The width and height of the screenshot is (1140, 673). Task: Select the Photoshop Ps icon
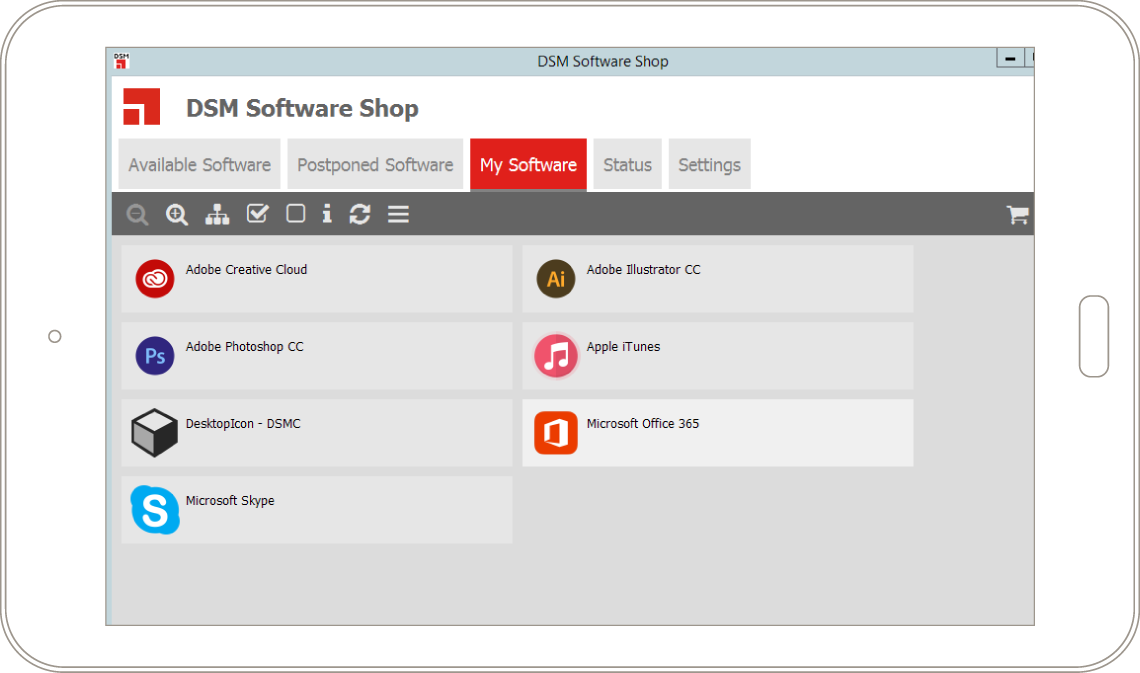click(155, 355)
